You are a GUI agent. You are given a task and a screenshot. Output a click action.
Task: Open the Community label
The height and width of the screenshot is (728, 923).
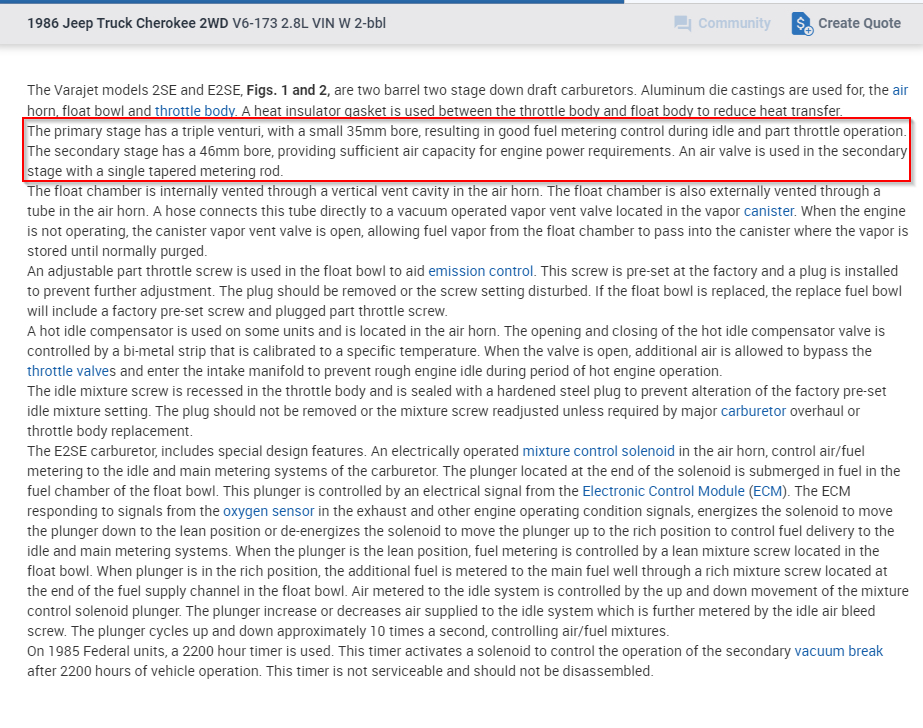[734, 24]
